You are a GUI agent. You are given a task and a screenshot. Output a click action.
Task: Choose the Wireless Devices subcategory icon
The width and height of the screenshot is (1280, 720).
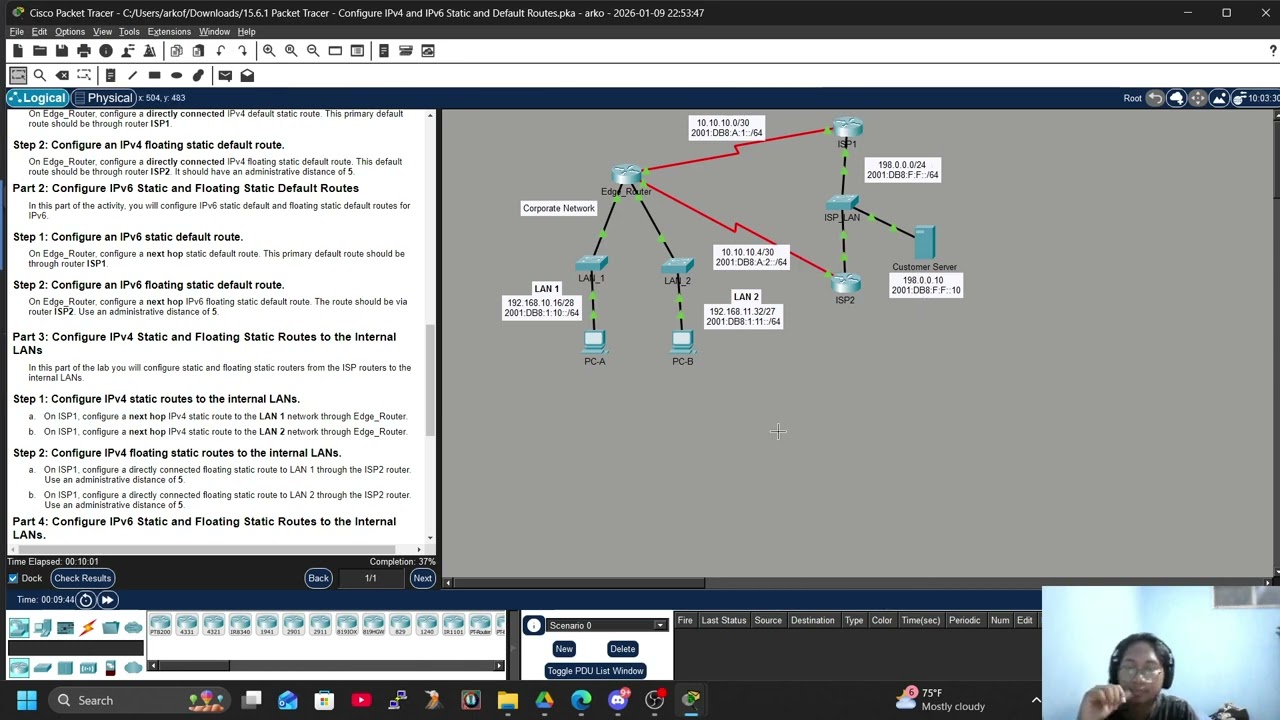tap(88, 668)
